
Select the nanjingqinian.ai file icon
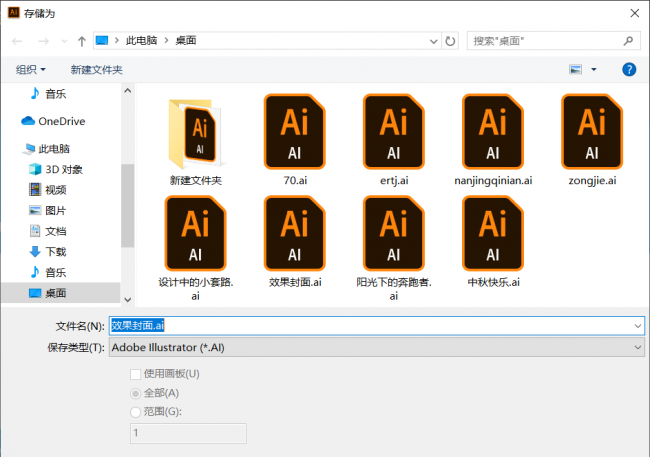pos(492,131)
